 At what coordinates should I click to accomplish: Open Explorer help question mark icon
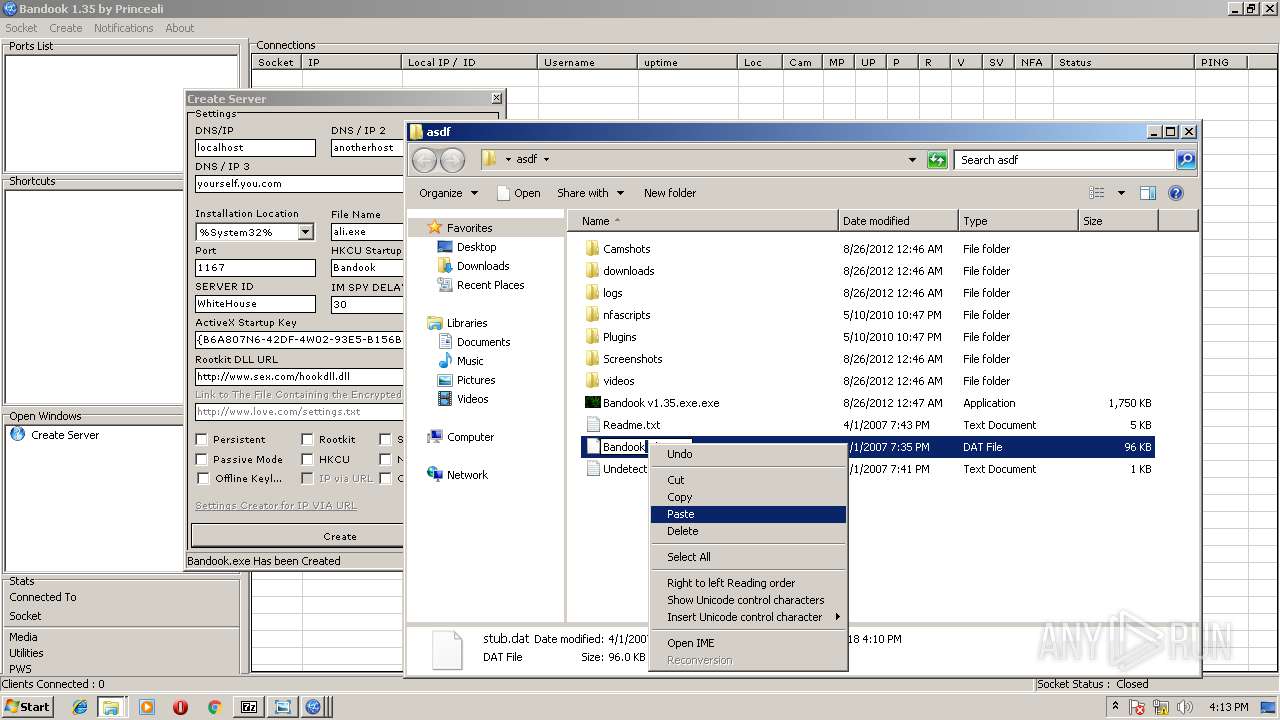point(1176,193)
